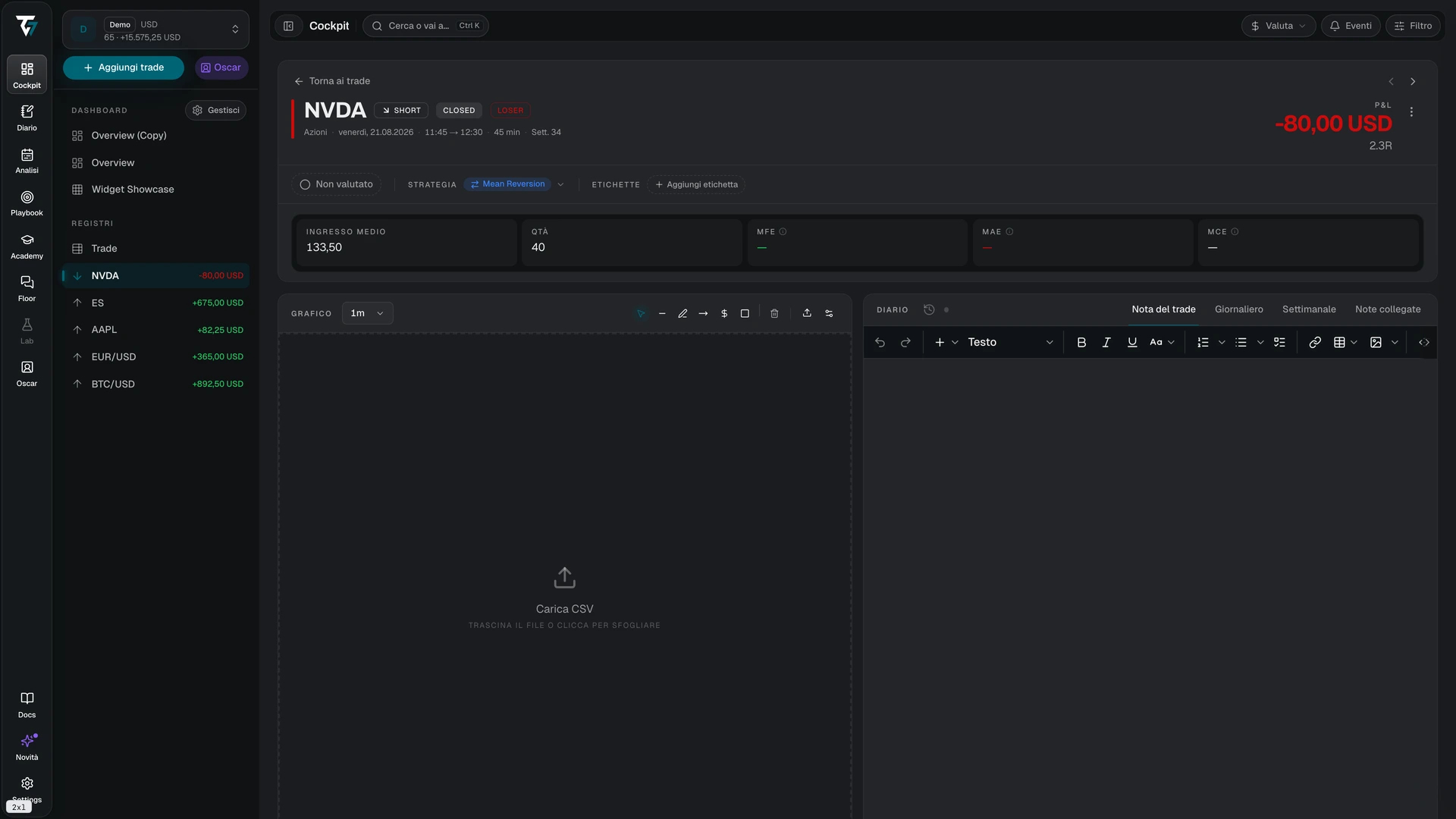This screenshot has width=1456, height=819.
Task: Click Aggiungi etichetta
Action: [x=696, y=184]
